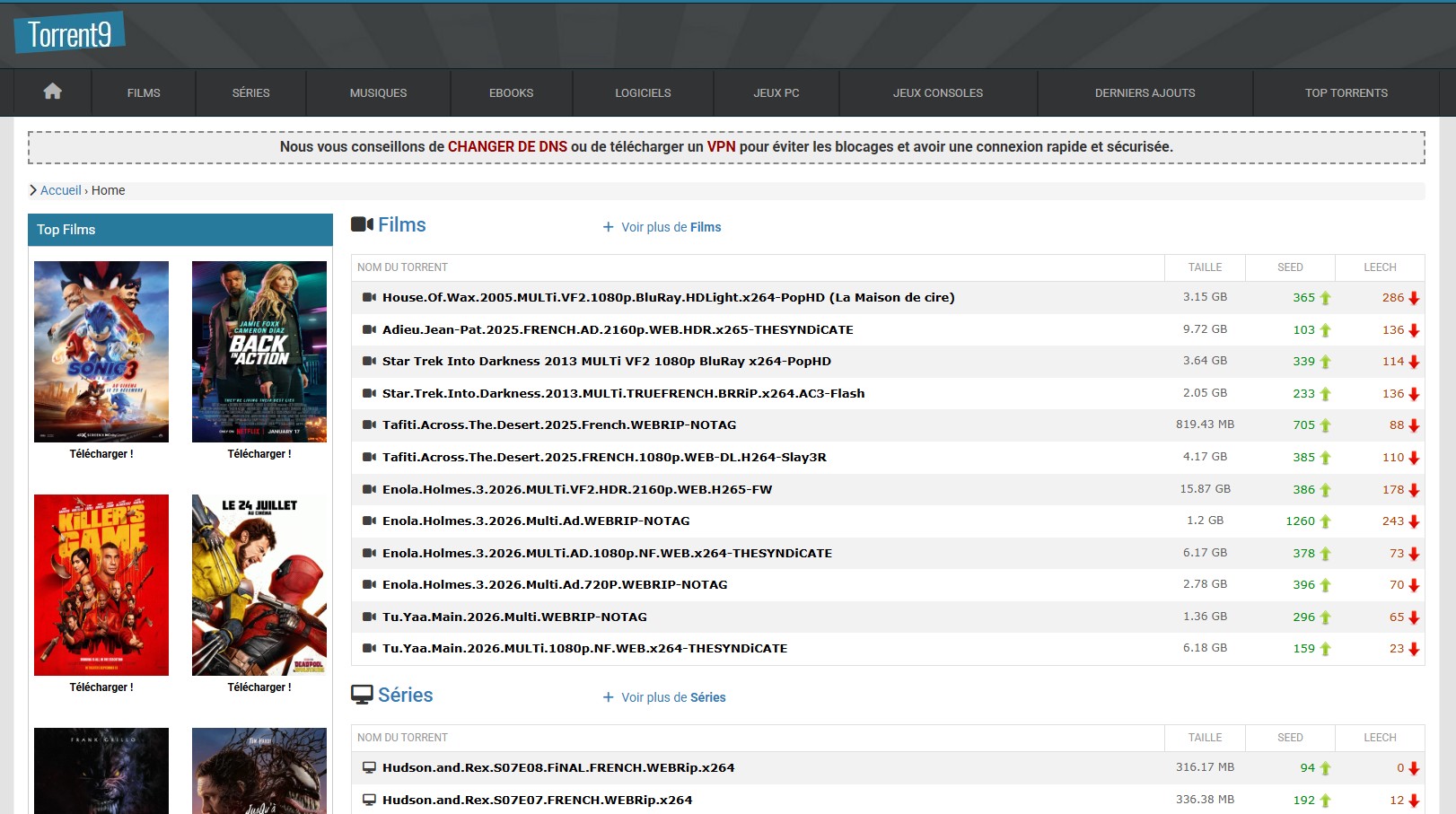Click plus icon next to Voir plus de Séries
This screenshot has width=1456, height=814.
[608, 697]
